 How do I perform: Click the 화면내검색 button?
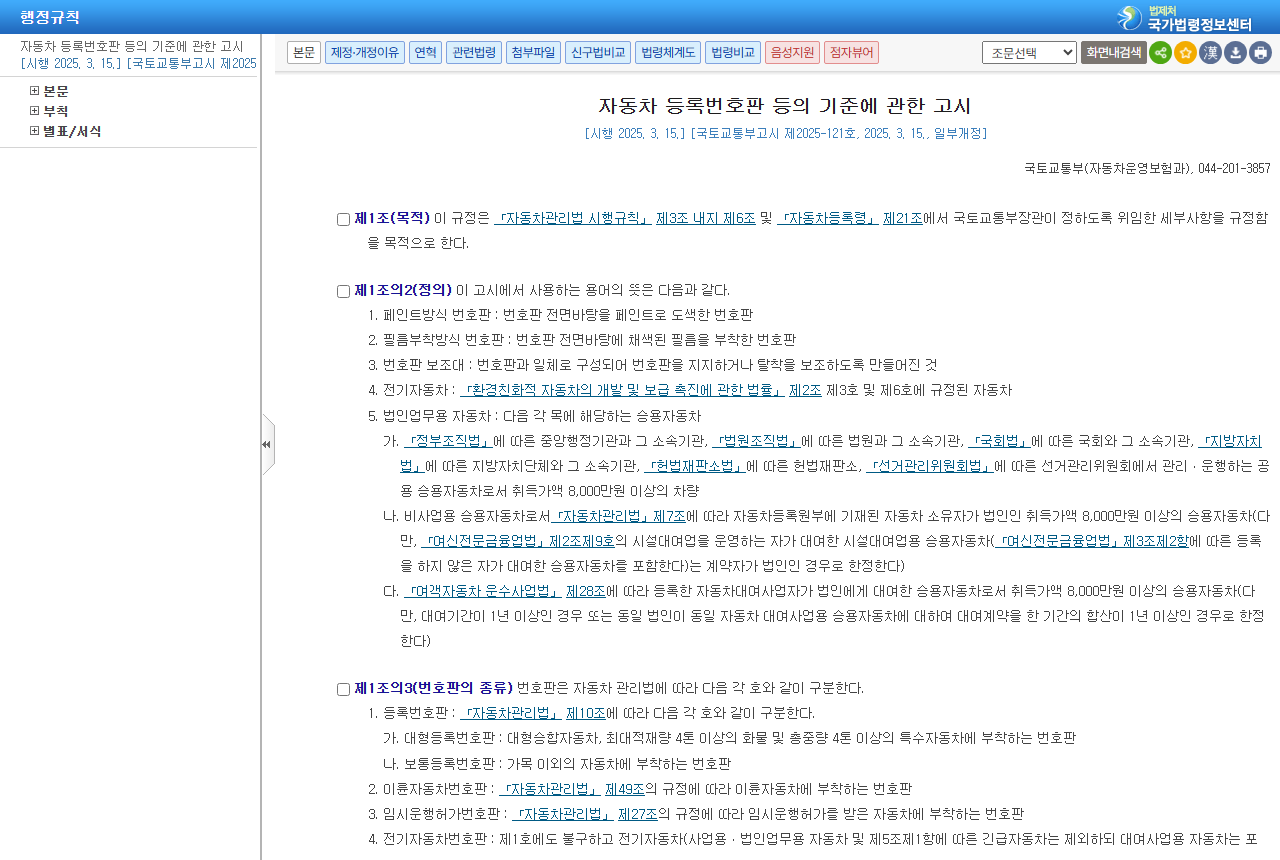[1113, 52]
